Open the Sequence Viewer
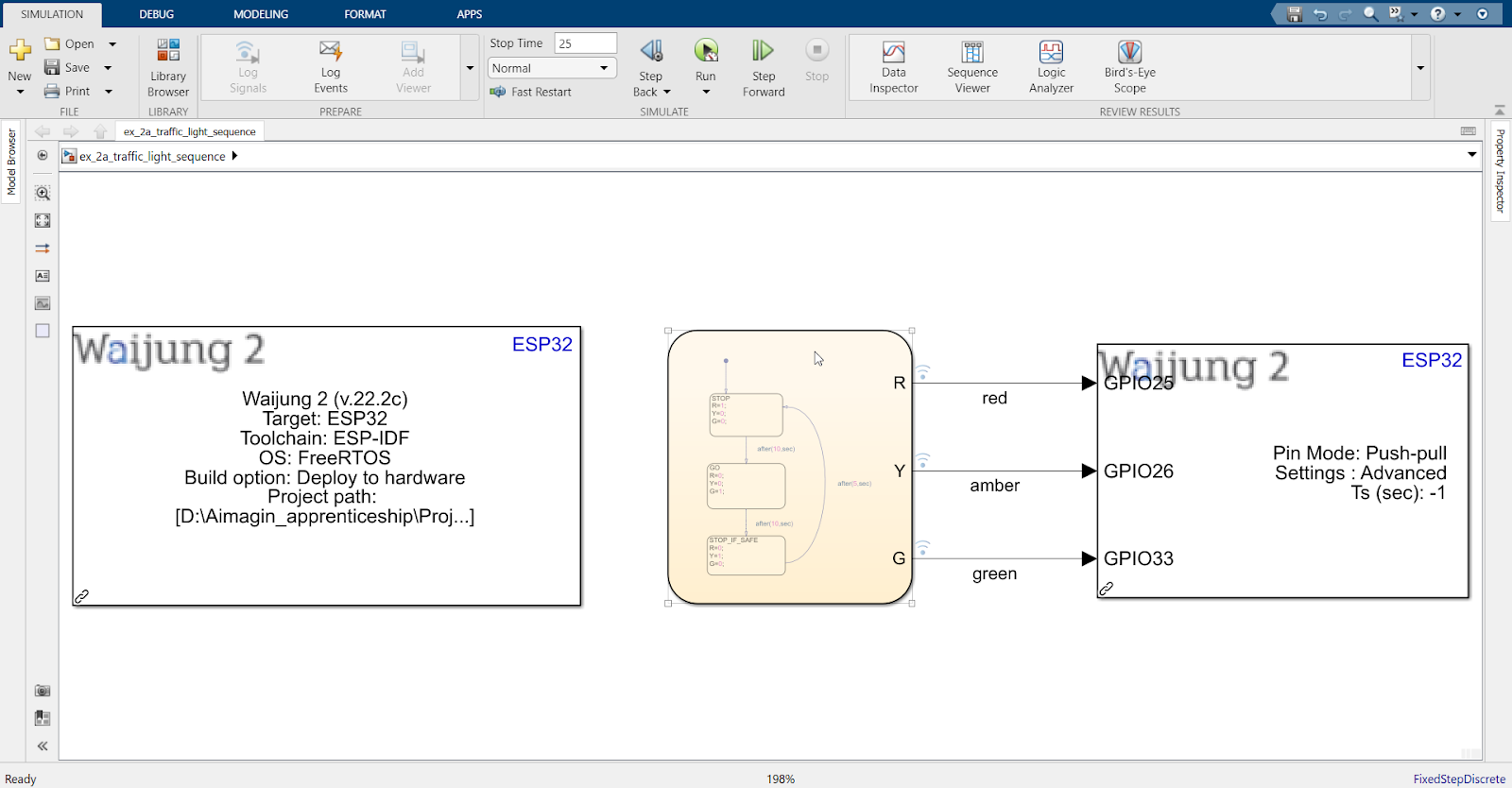Screen dimensions: 1512x788 (972, 67)
